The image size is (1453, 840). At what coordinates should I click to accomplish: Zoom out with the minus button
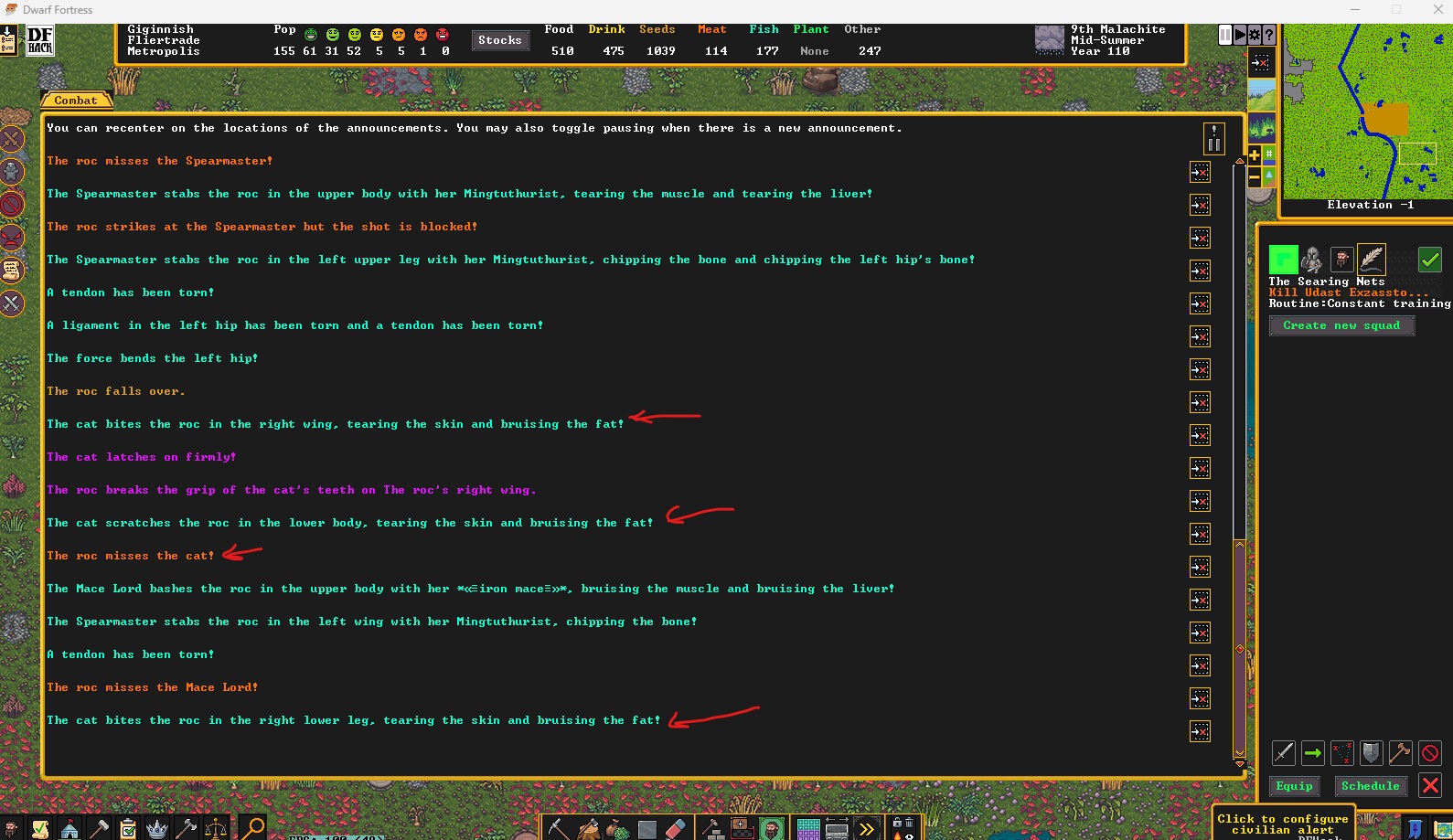pos(1255,176)
